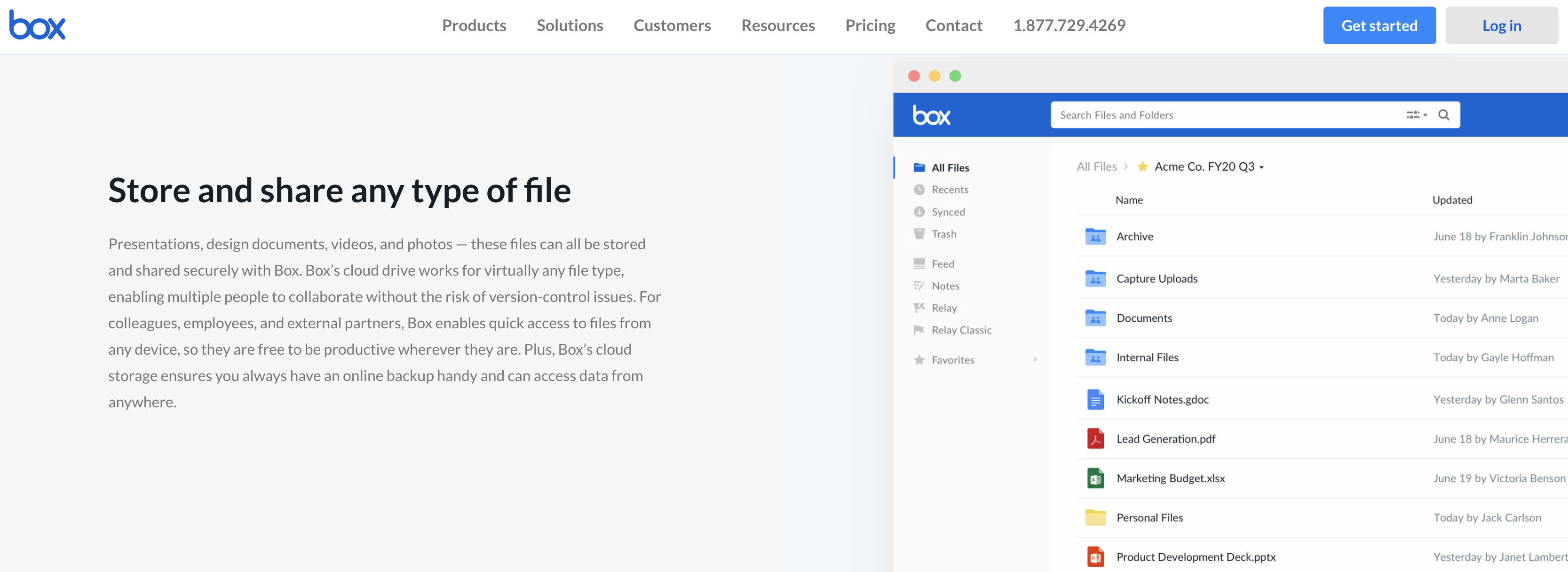Click the Box logo in the header

(x=37, y=25)
